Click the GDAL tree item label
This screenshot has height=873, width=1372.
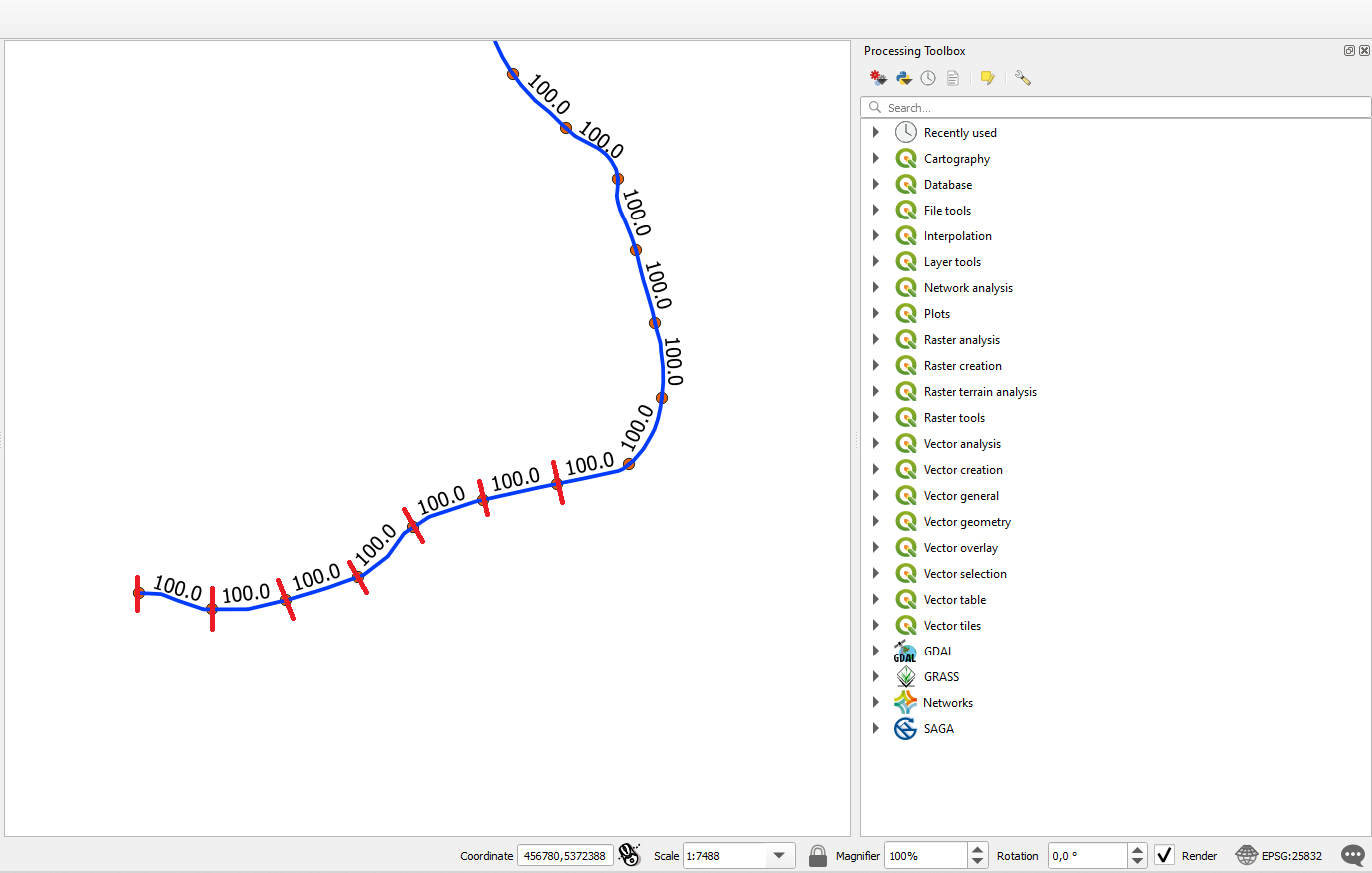coord(938,652)
